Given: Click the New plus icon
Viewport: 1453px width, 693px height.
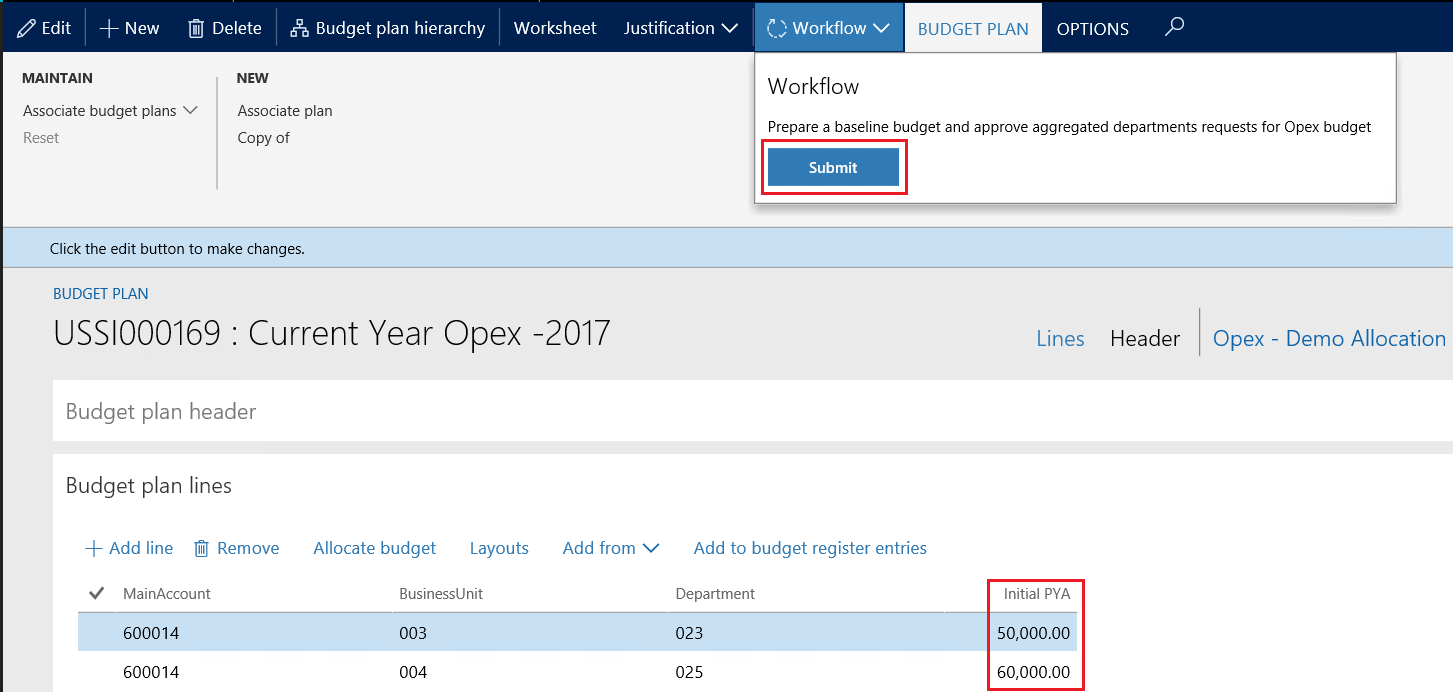Looking at the screenshot, I should (108, 27).
